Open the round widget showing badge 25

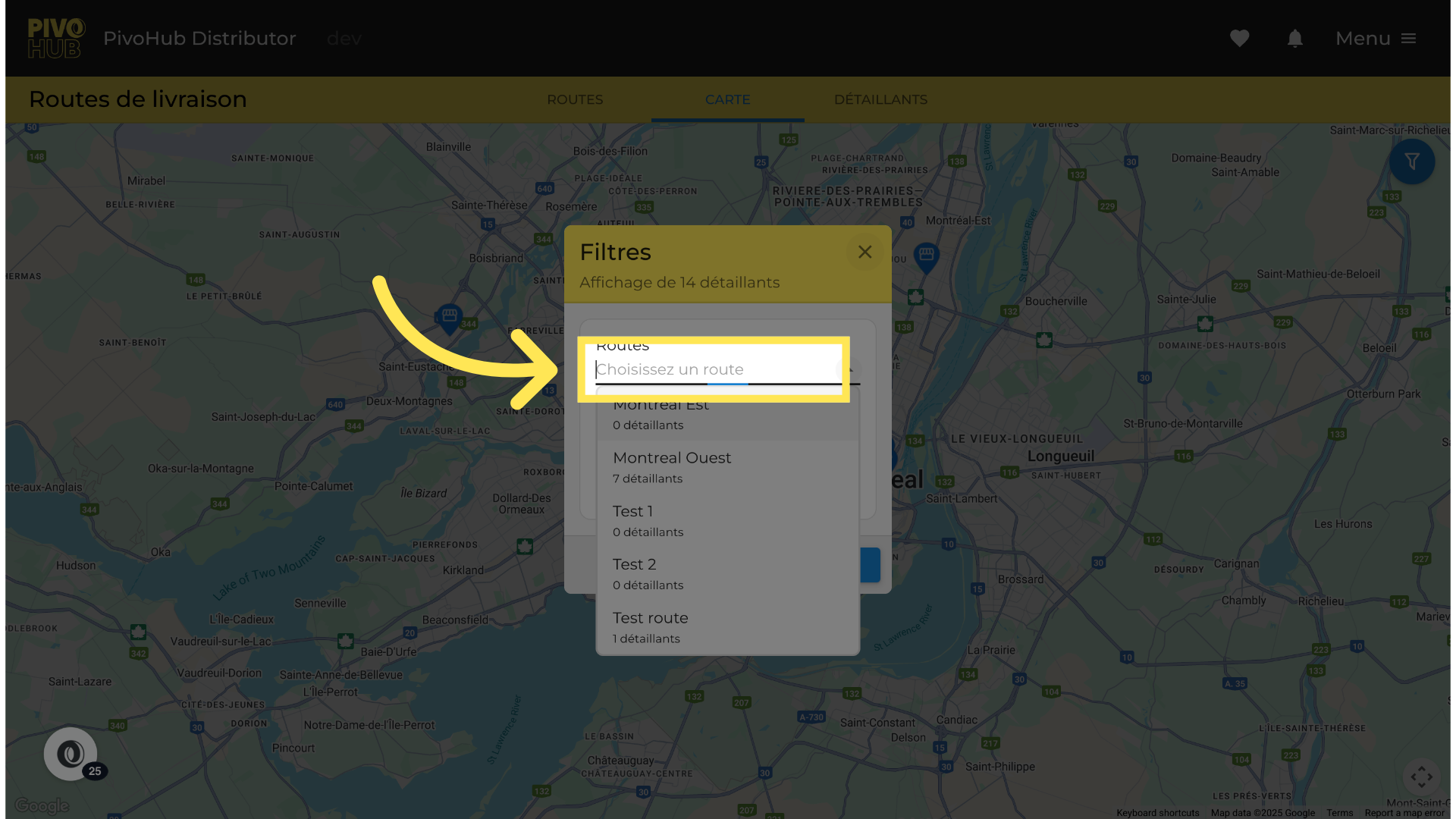(71, 754)
